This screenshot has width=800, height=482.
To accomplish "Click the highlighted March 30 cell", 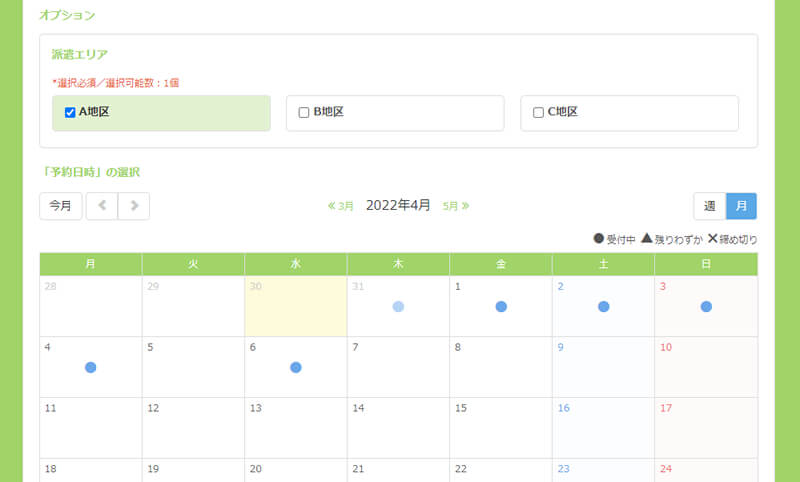I will tap(295, 307).
